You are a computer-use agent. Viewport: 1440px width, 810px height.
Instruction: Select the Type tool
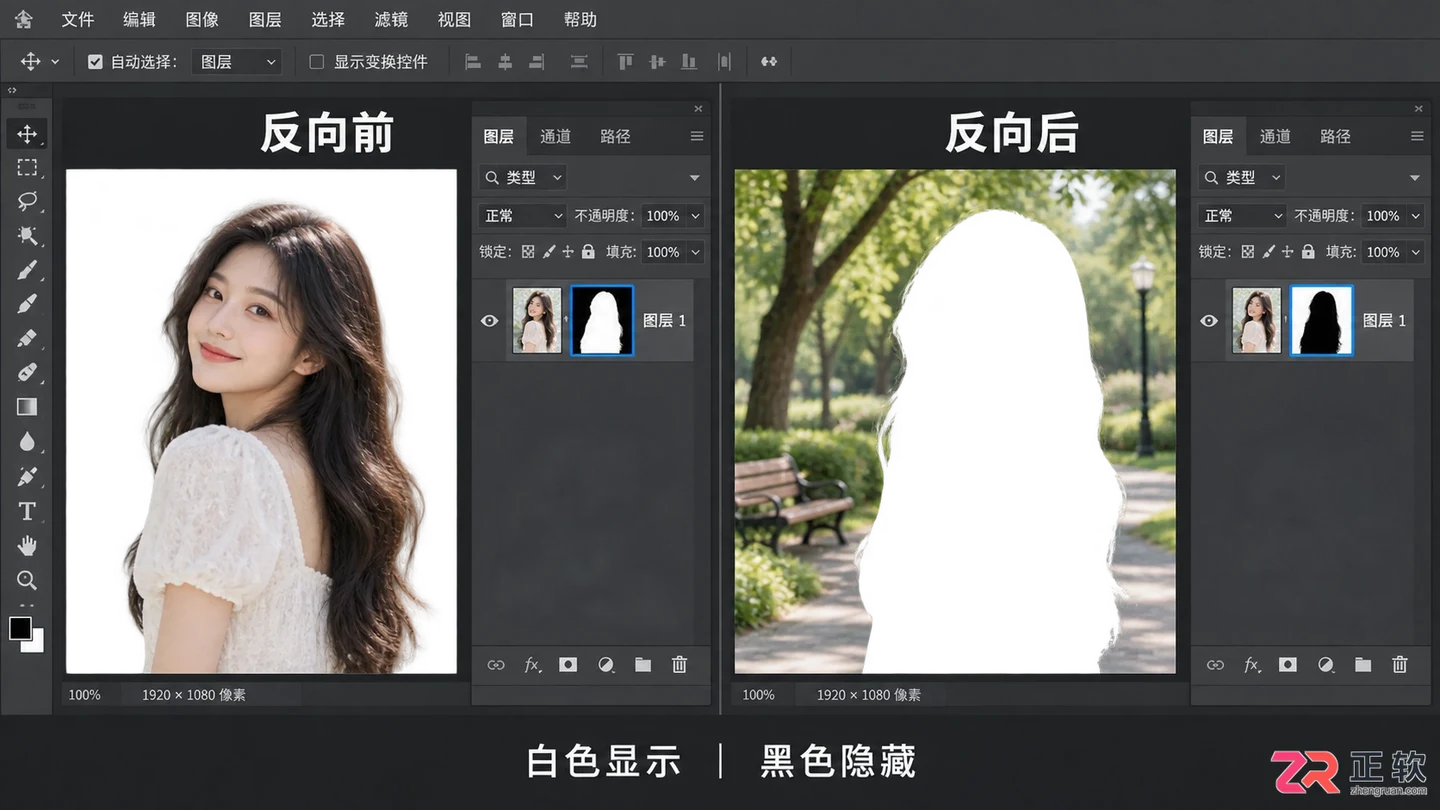click(27, 511)
